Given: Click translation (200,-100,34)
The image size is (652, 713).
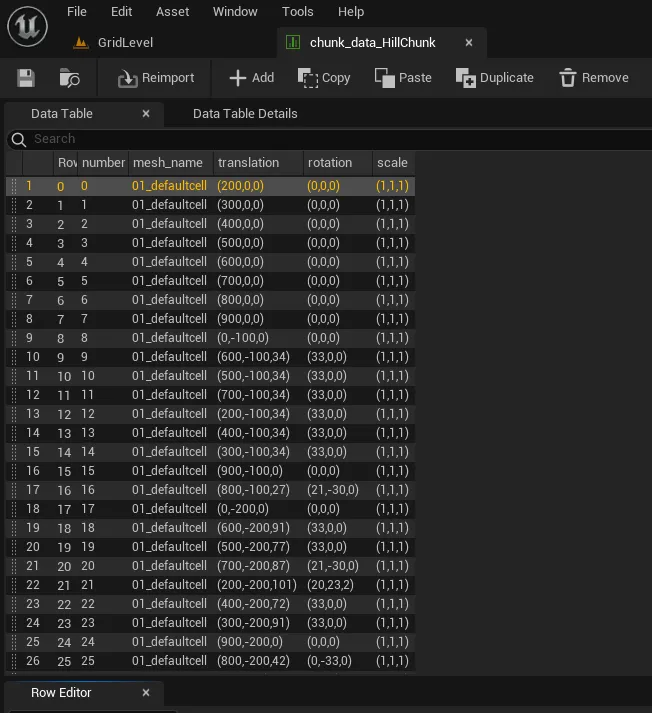Looking at the screenshot, I should click(x=253, y=414).
